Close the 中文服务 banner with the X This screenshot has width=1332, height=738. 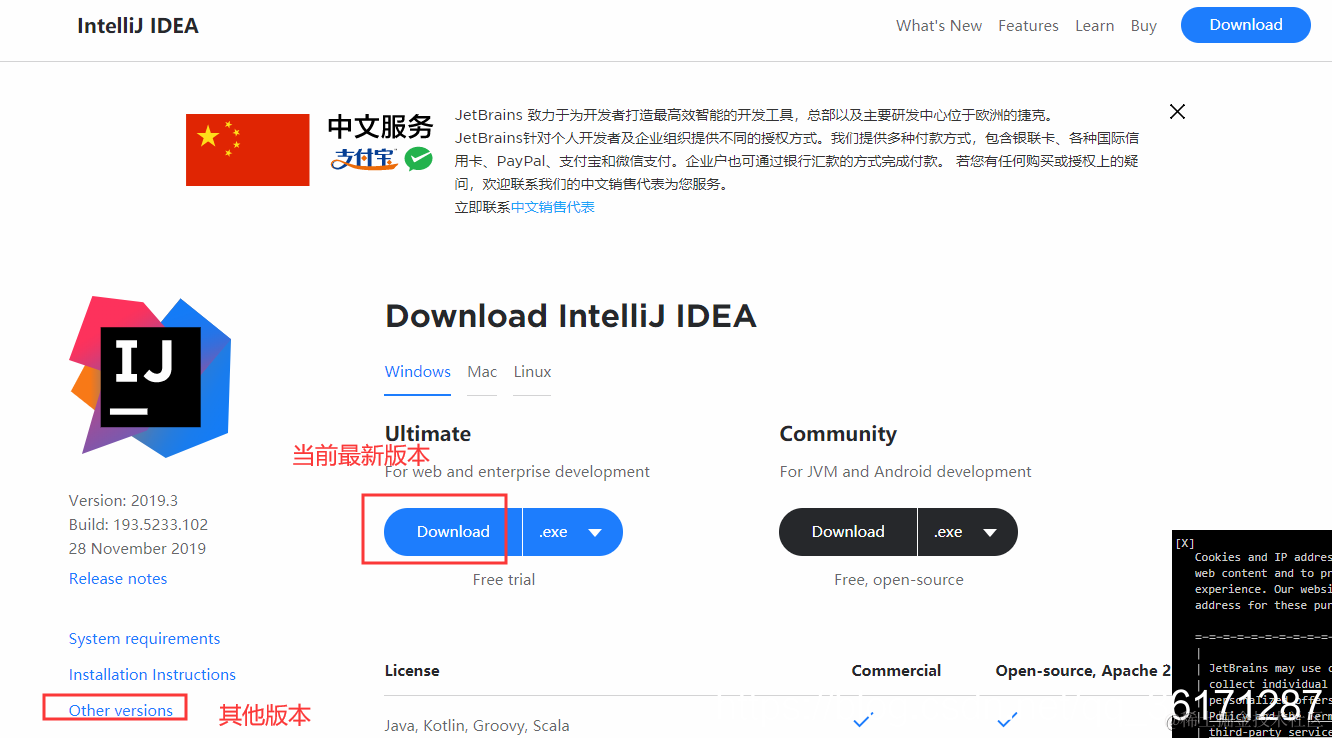1177,111
